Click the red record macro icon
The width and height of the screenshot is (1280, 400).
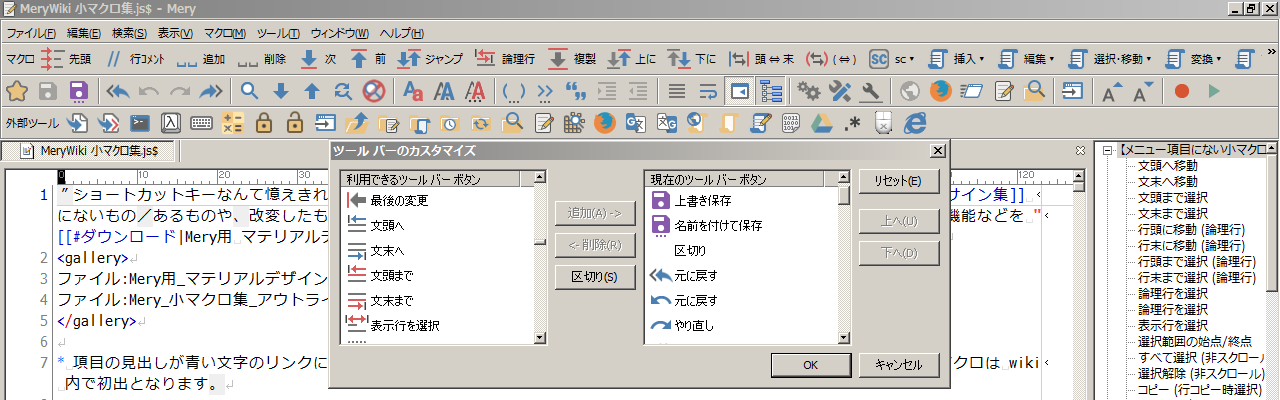click(1182, 92)
